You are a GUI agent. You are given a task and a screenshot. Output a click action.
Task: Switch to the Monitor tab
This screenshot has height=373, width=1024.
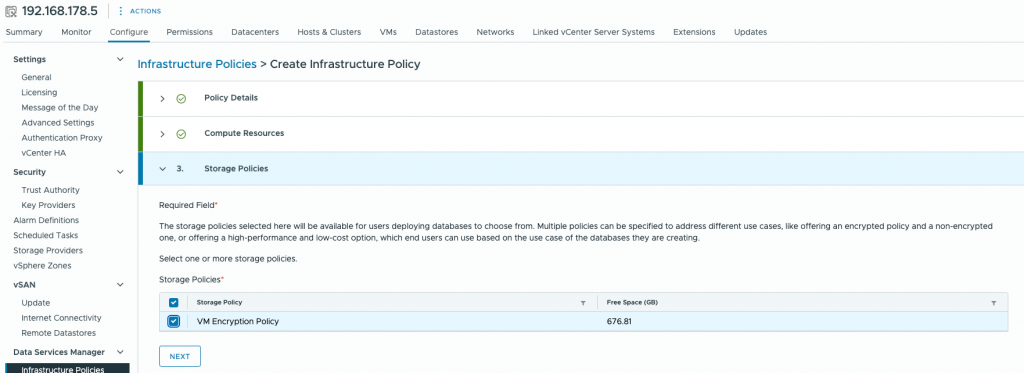pyautogui.click(x=76, y=32)
